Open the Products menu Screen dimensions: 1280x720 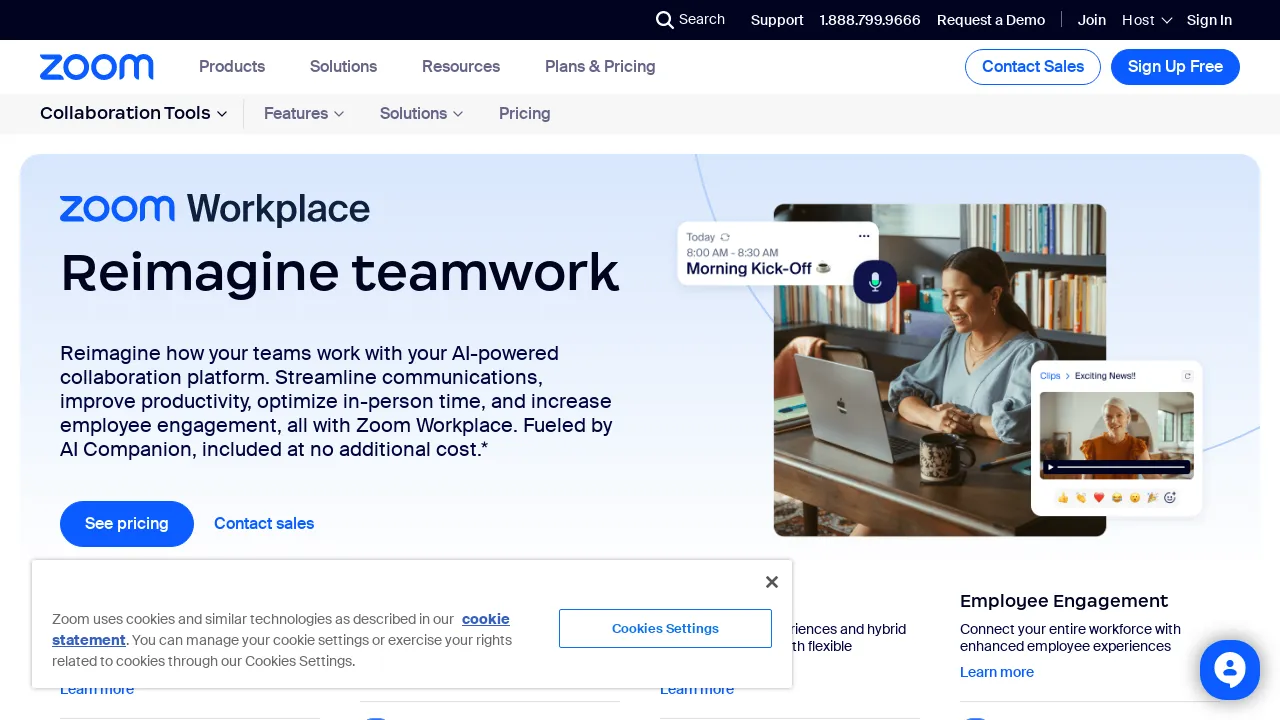232,67
